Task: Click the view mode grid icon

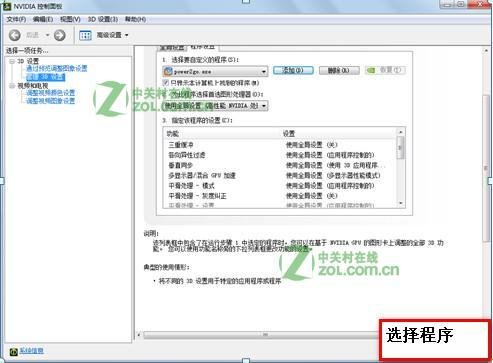Action: pyautogui.click(x=85, y=35)
